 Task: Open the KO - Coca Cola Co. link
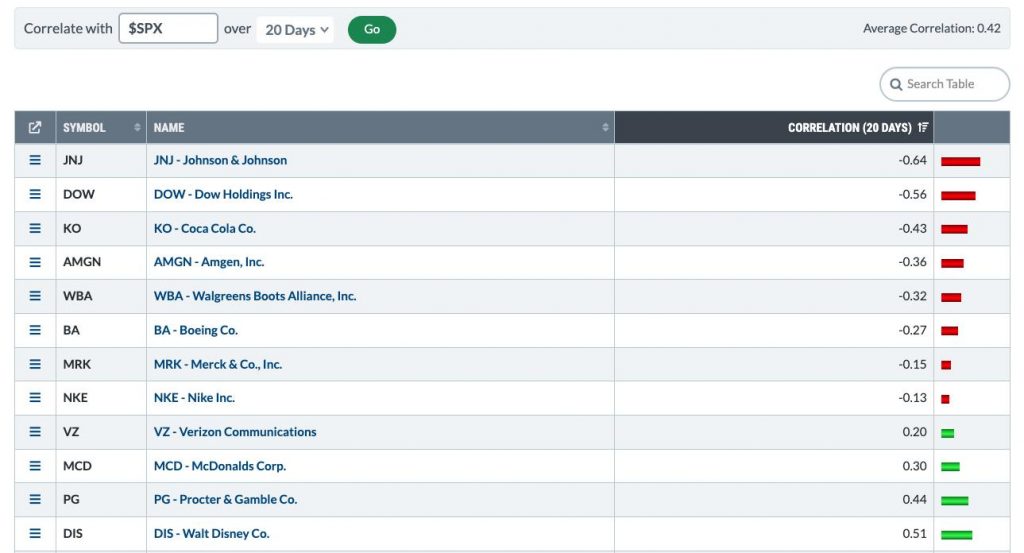(x=204, y=229)
